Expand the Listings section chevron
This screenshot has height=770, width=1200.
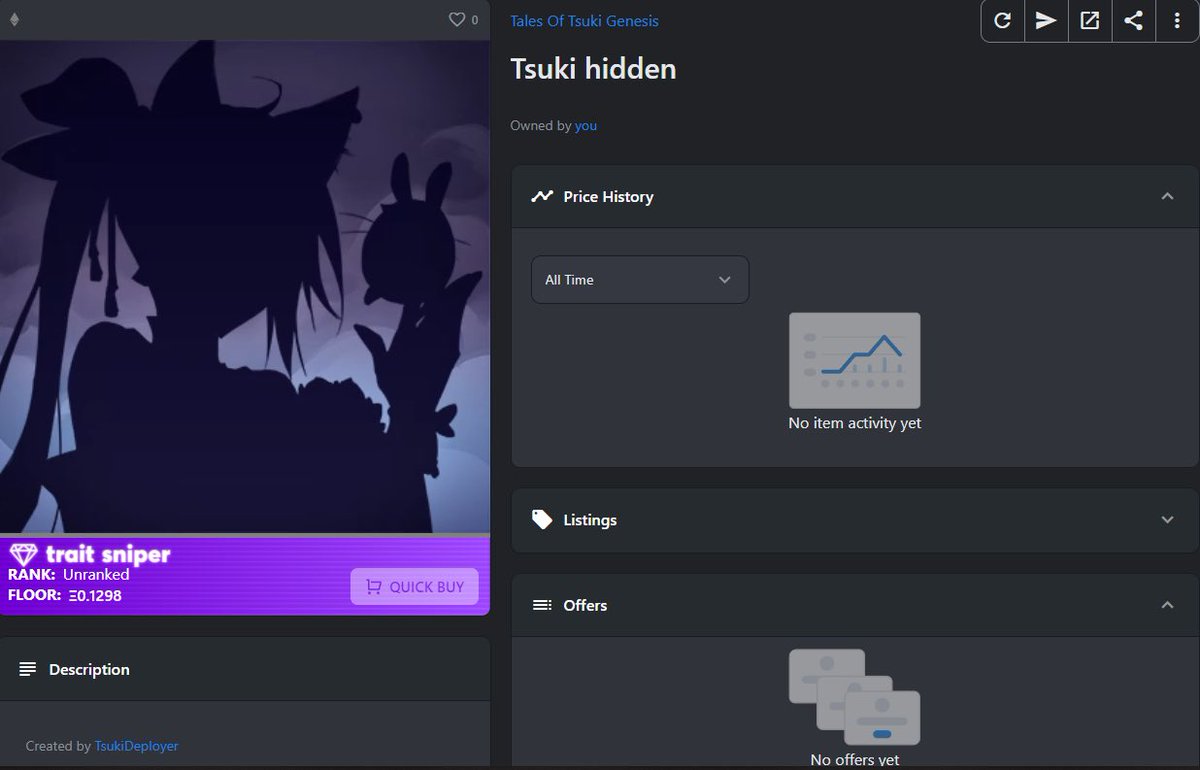pyautogui.click(x=1167, y=520)
